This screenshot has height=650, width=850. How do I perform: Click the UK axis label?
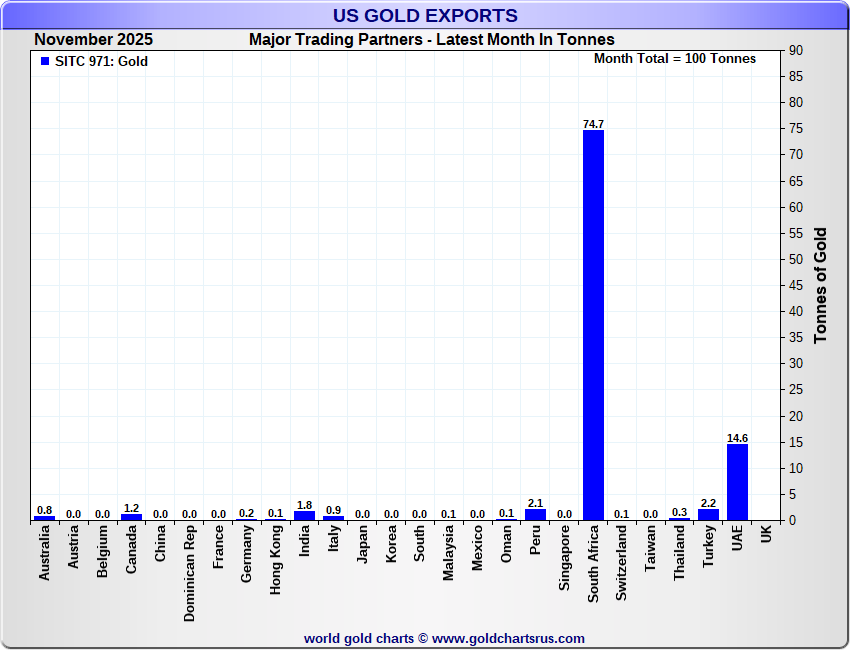766,534
